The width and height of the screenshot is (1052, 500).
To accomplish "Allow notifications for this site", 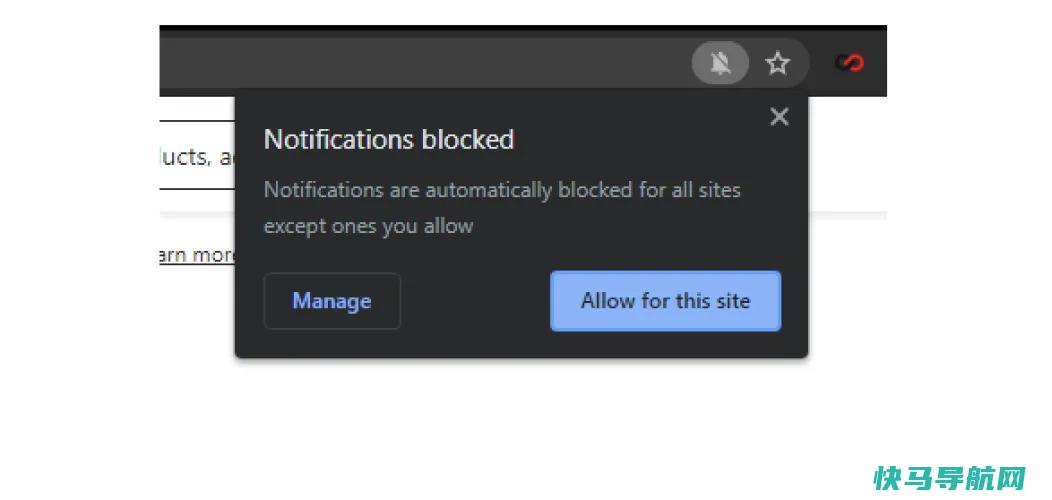I will [x=666, y=301].
